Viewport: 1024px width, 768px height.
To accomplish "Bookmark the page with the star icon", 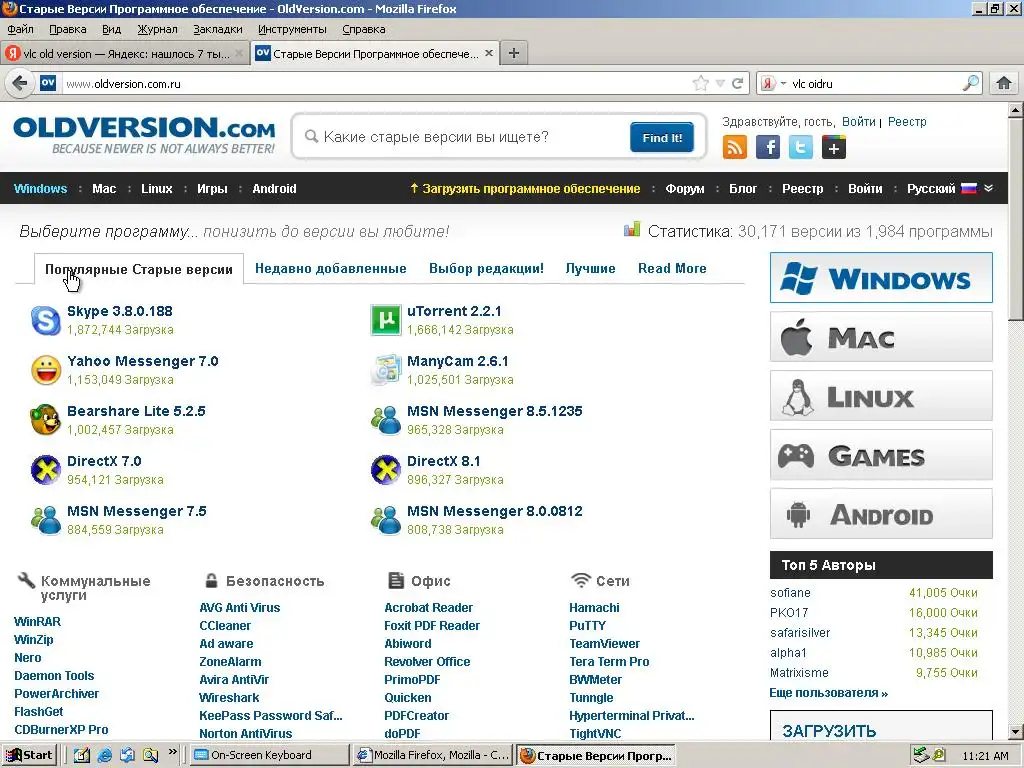I will pos(701,84).
